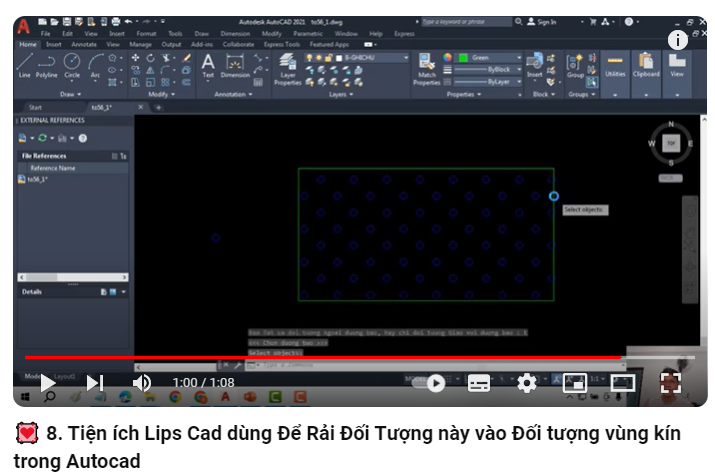Select the Text annotation tool
715x476 pixels.
click(208, 66)
